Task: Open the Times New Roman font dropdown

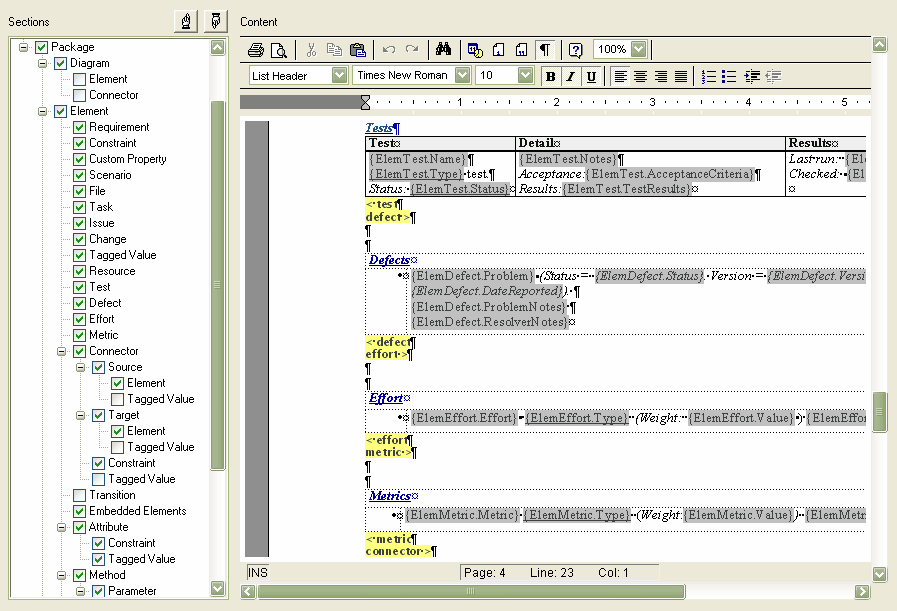Action: pos(462,76)
